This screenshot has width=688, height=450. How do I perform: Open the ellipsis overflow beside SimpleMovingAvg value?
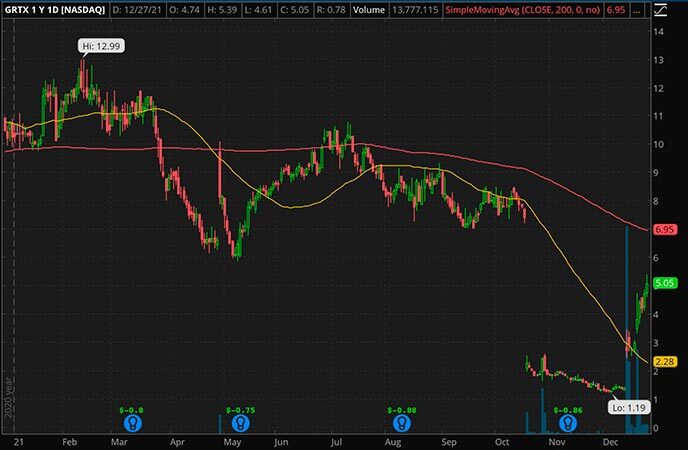point(636,10)
